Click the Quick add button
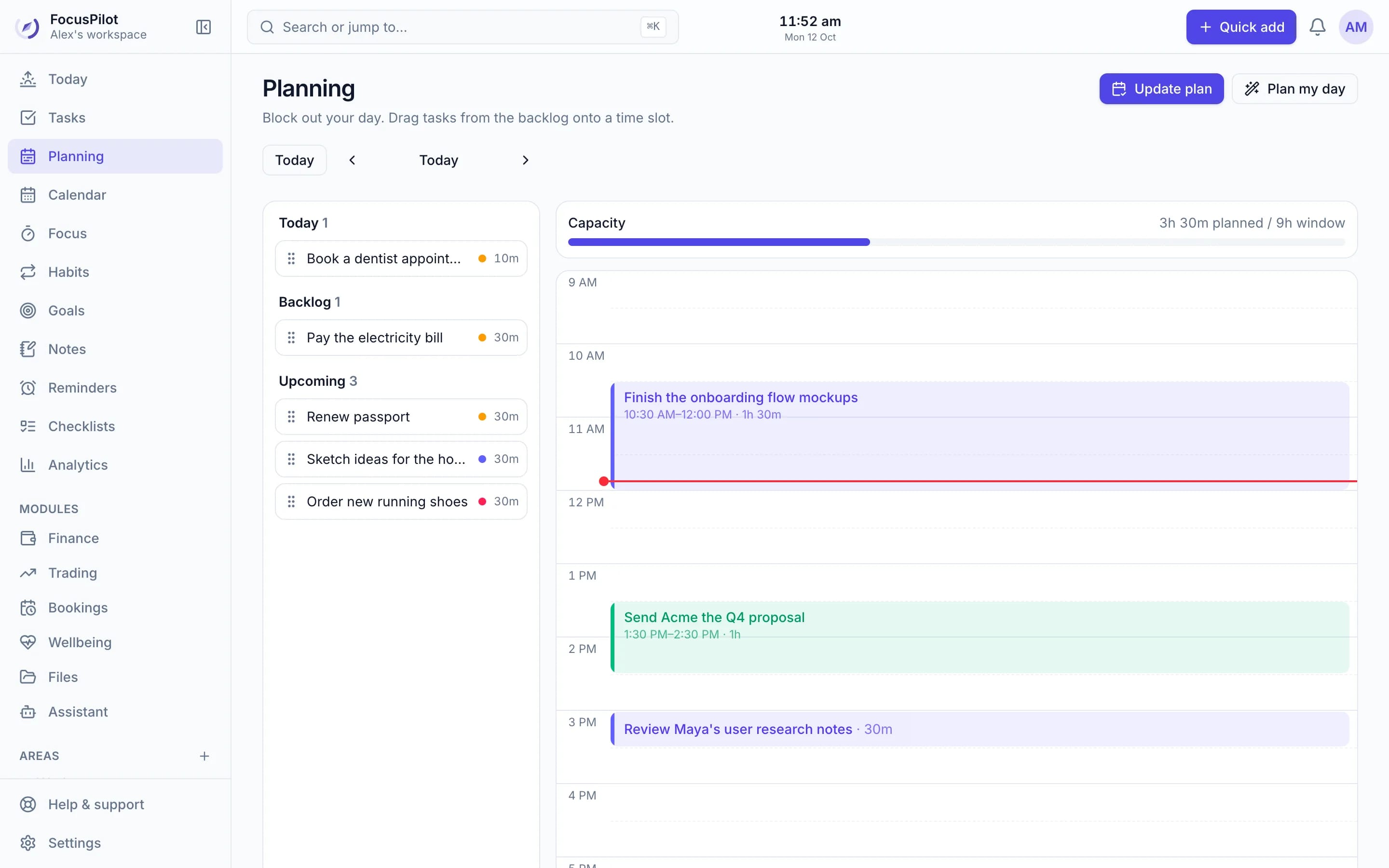Viewport: 1389px width, 868px height. 1241,27
